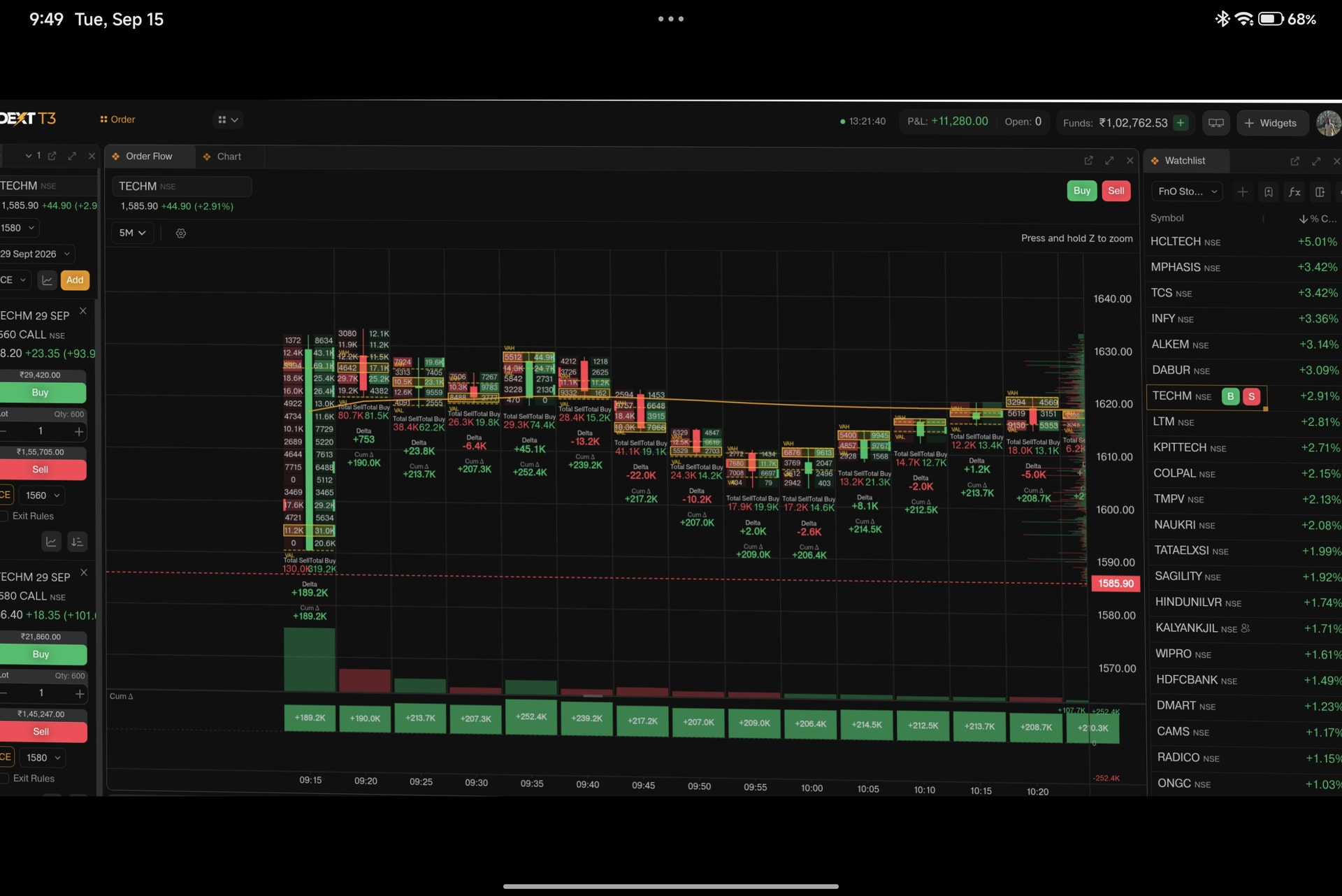
Task: Click the orange Add button
Action: click(x=75, y=280)
